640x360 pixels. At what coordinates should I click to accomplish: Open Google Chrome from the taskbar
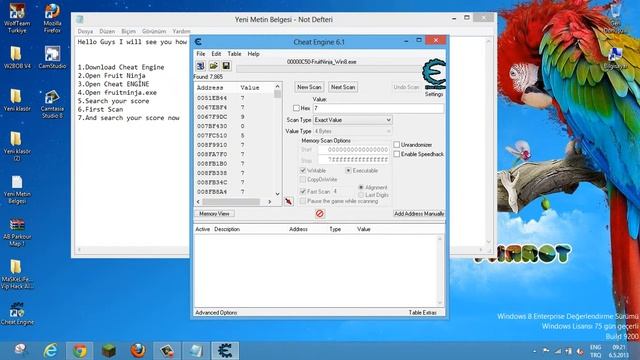tap(80, 351)
